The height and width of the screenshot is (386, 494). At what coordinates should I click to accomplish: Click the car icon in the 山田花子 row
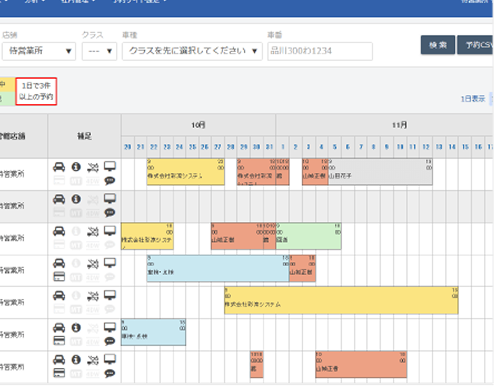[59, 167]
